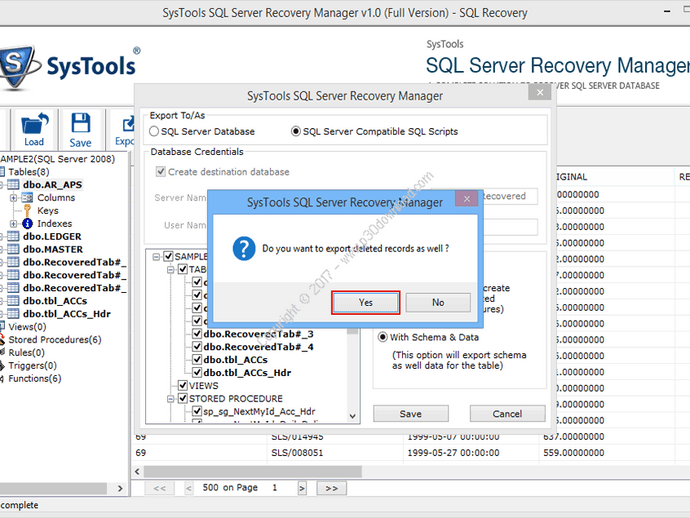This screenshot has height=518, width=690.
Task: Uncheck dbo.RecoveredTab#_3 checkbox
Action: (x=197, y=334)
